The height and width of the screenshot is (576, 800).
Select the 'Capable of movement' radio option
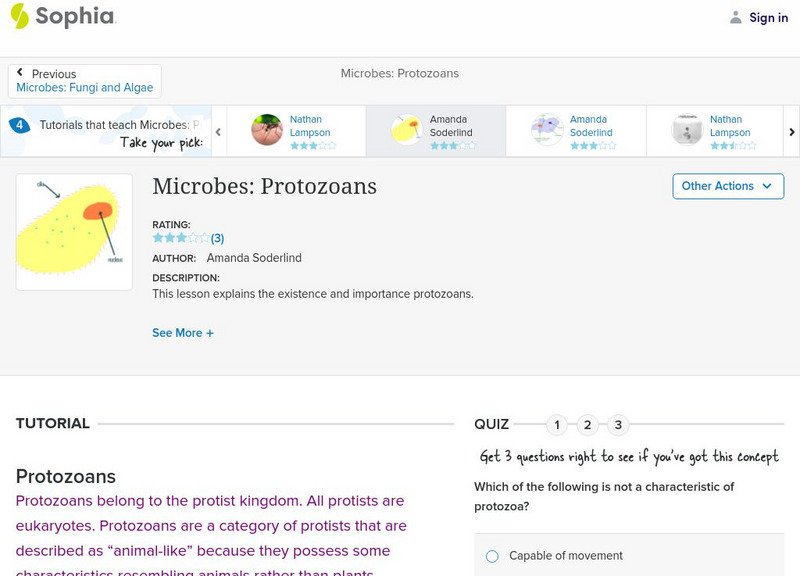coord(492,556)
